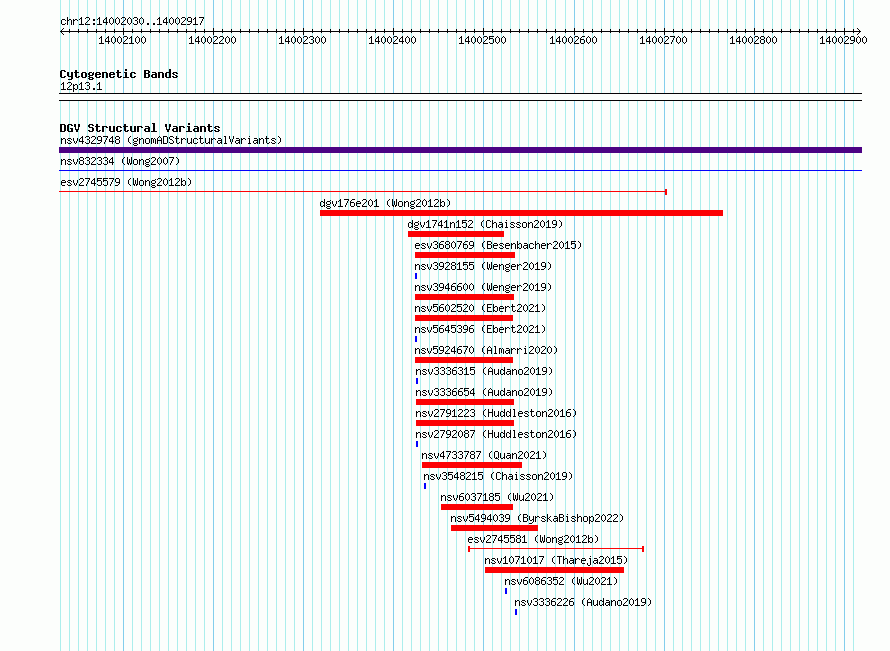Select the nsv3336654 red variant bar
This screenshot has width=890, height=651.
465,402
